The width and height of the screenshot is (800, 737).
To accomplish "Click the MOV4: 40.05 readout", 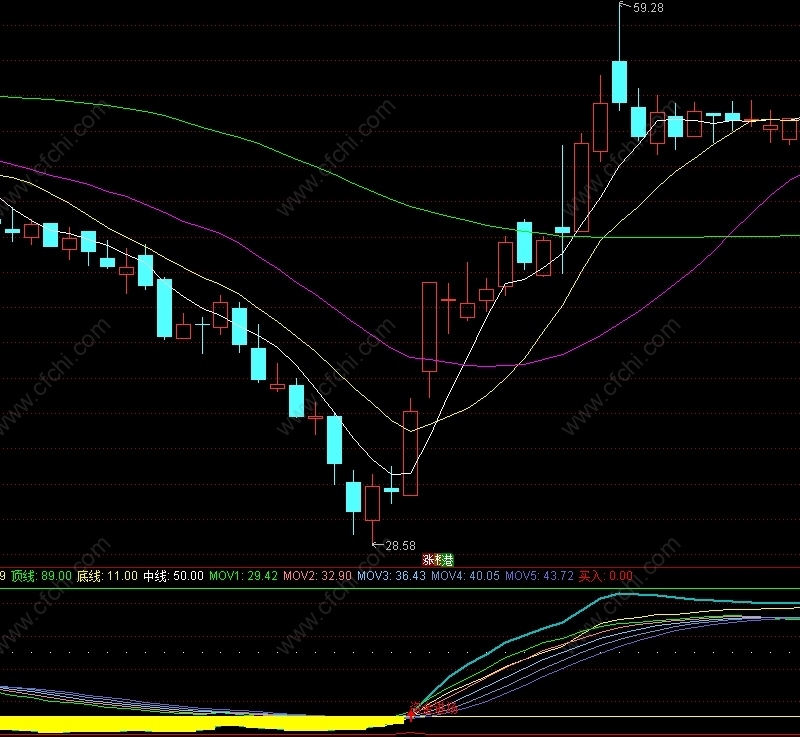I will [465, 576].
